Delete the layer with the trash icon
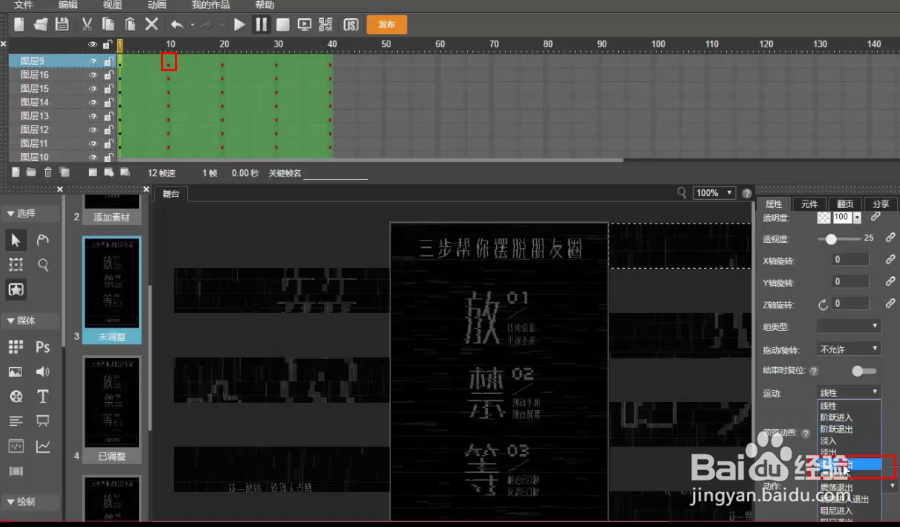The image size is (900, 527). 48,172
